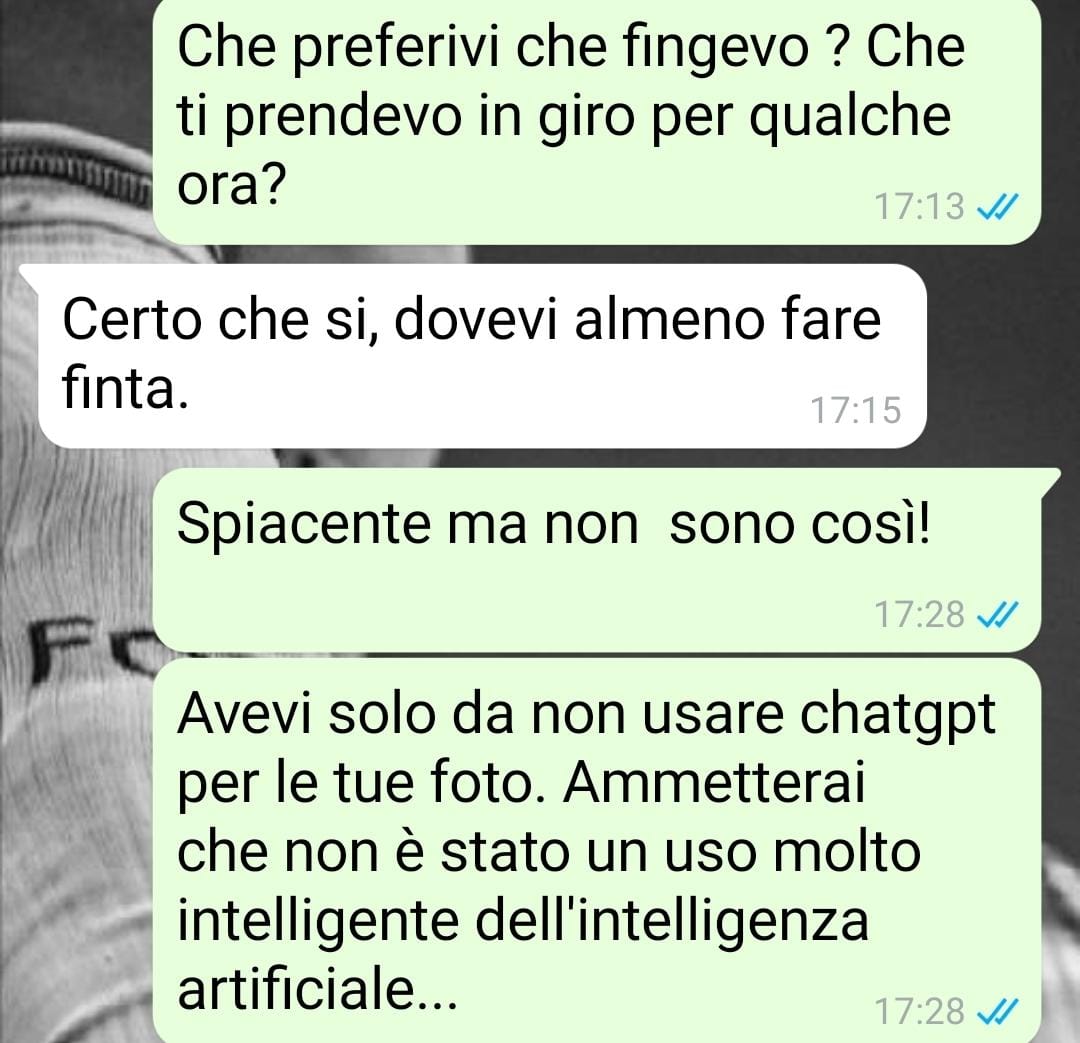Tap the 17:13 timestamp
Viewport: 1080px width, 1043px height.
tap(920, 206)
